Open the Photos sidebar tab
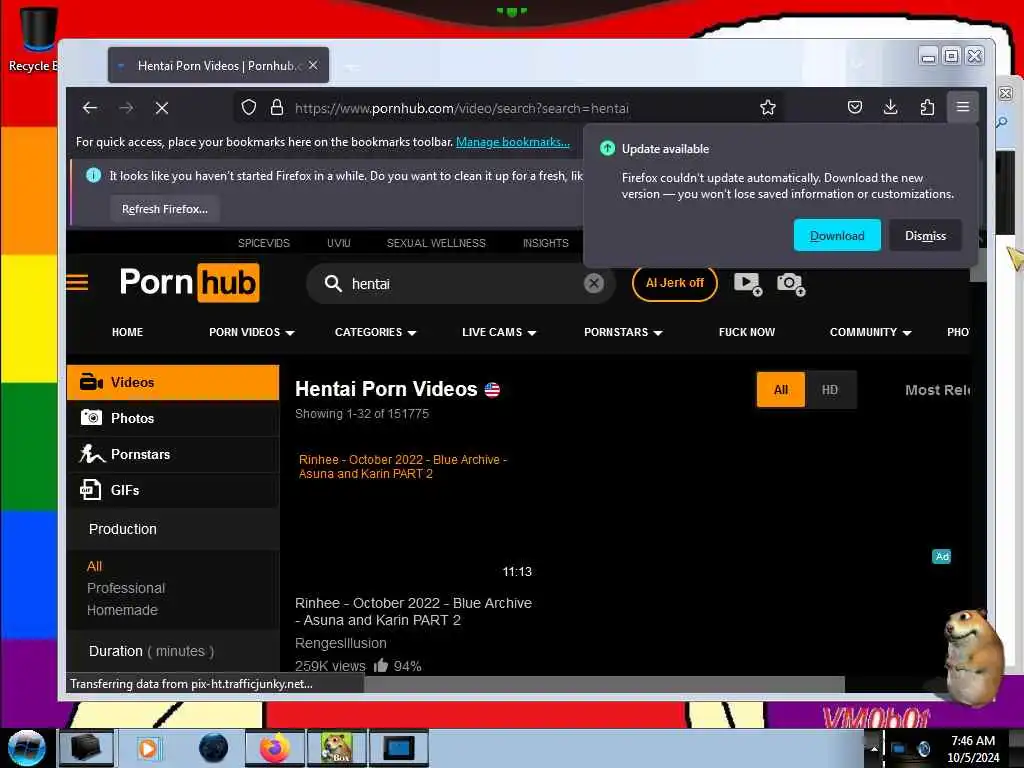Viewport: 1024px width, 768px height. coord(173,418)
